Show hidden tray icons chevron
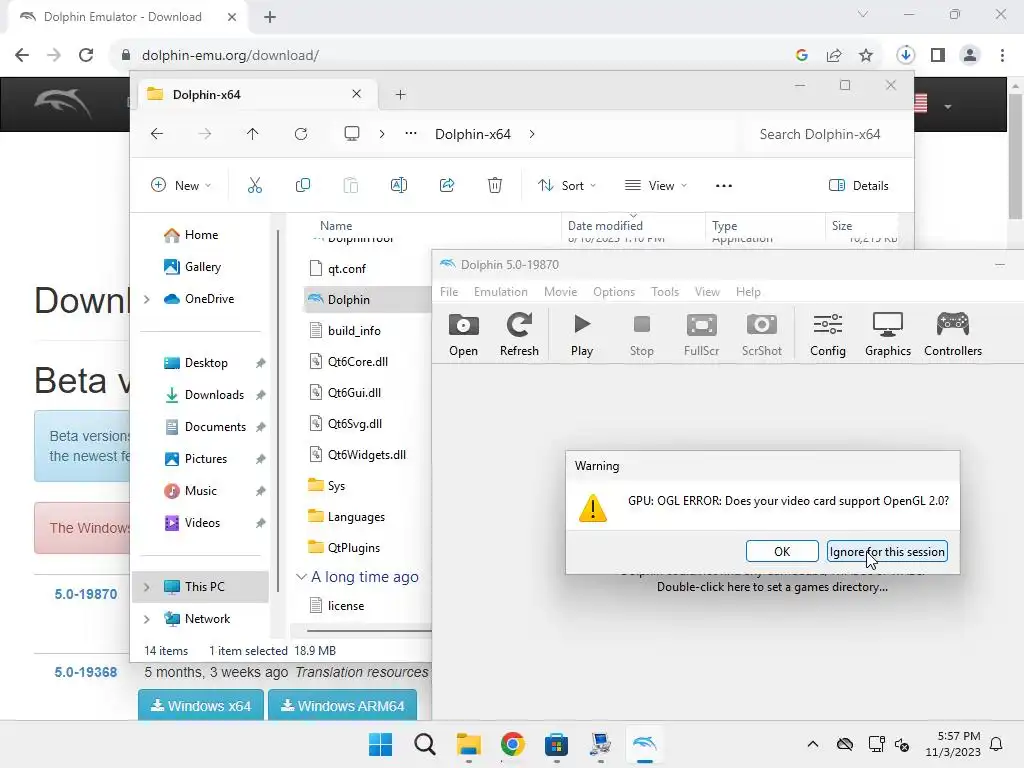The height and width of the screenshot is (768, 1024). 812,744
